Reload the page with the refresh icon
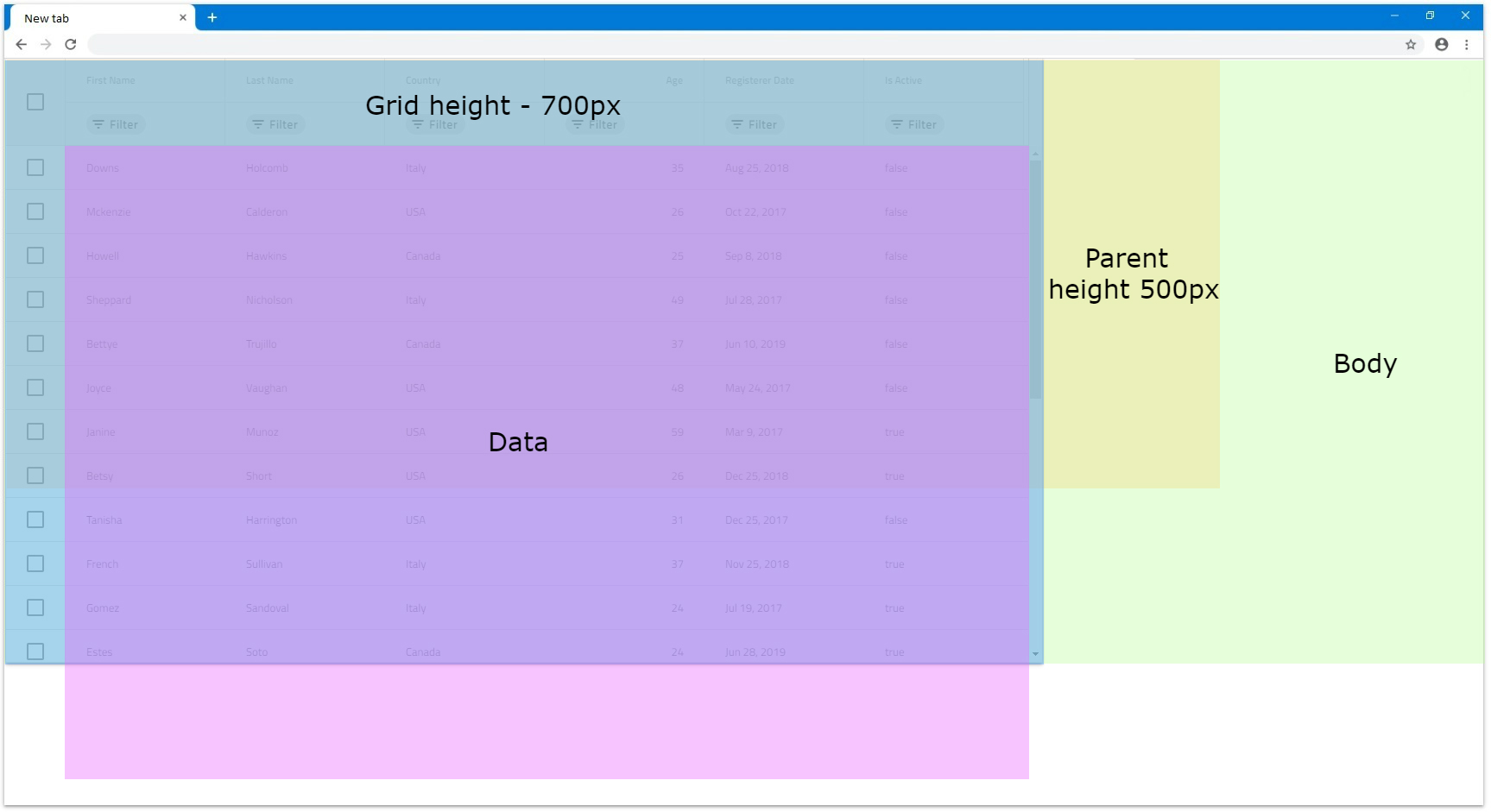 coord(71,44)
